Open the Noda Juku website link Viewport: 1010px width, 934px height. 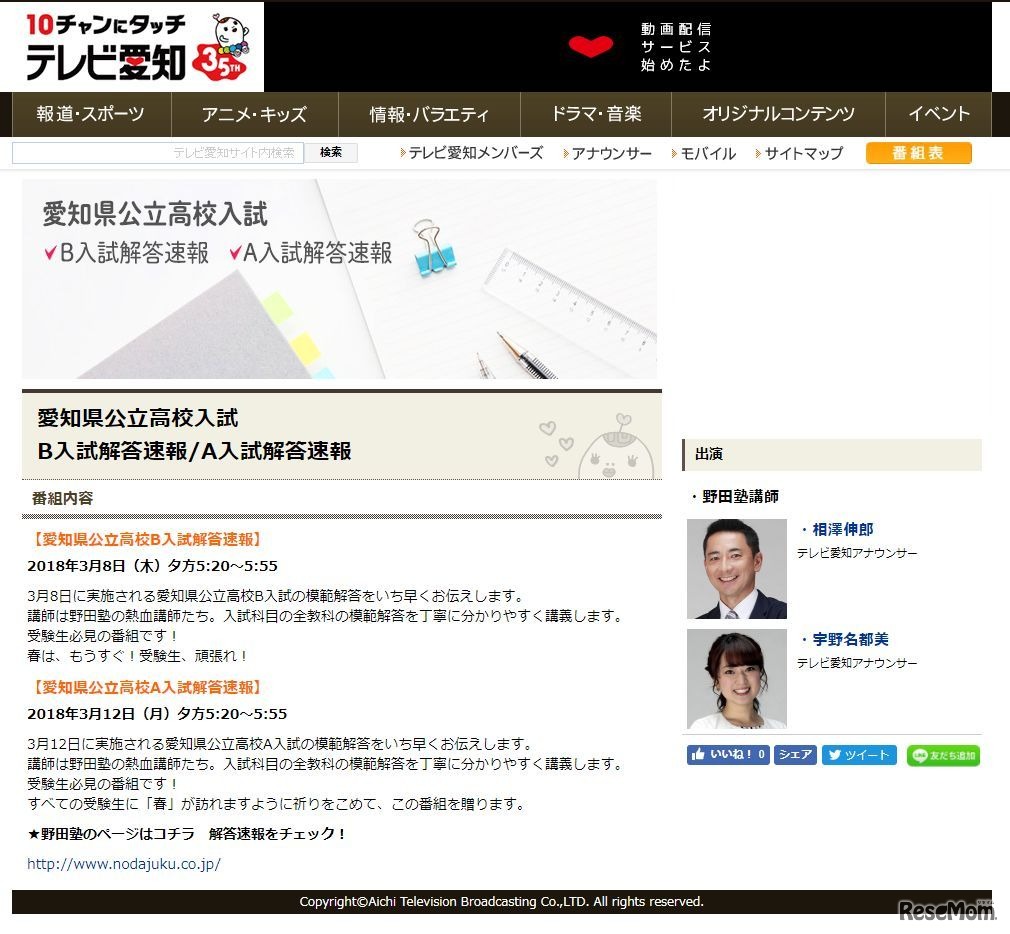click(123, 864)
